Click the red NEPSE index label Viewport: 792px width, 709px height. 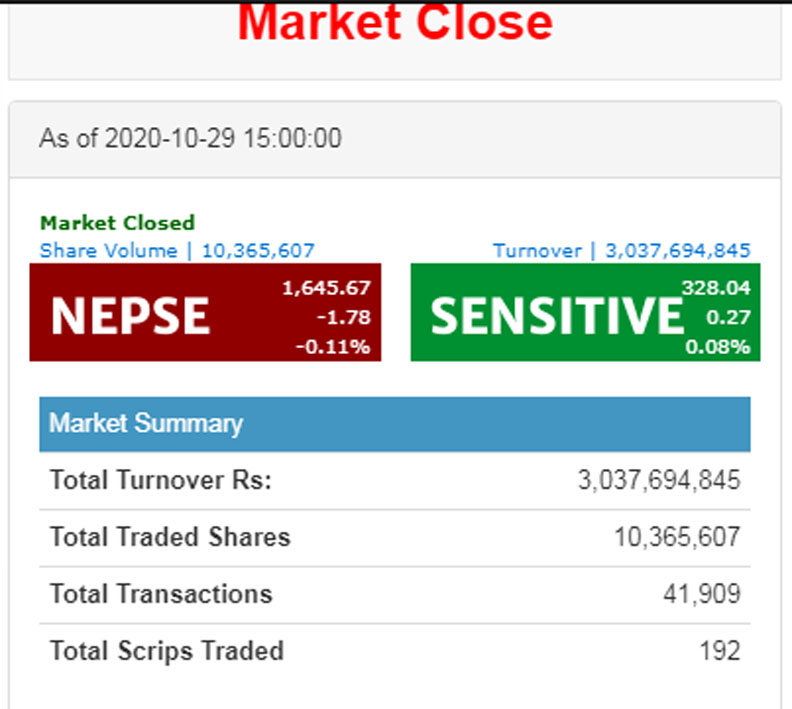[x=130, y=316]
